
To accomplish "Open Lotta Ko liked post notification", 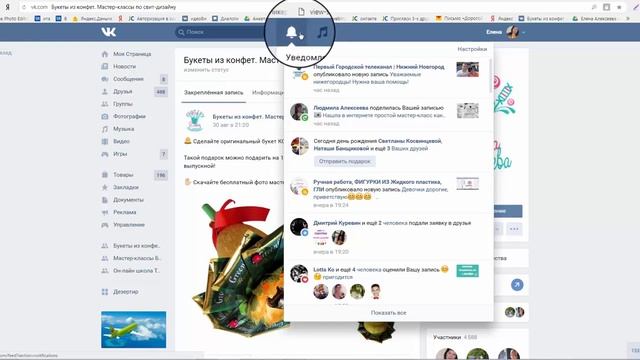I will (x=389, y=282).
